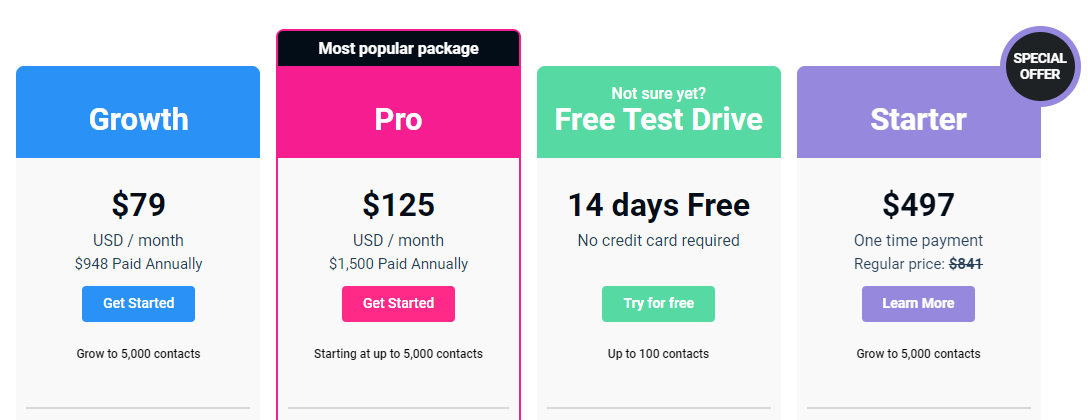Click the $1,500 Paid Annually text
Viewport: 1088px width, 420px height.
398,264
